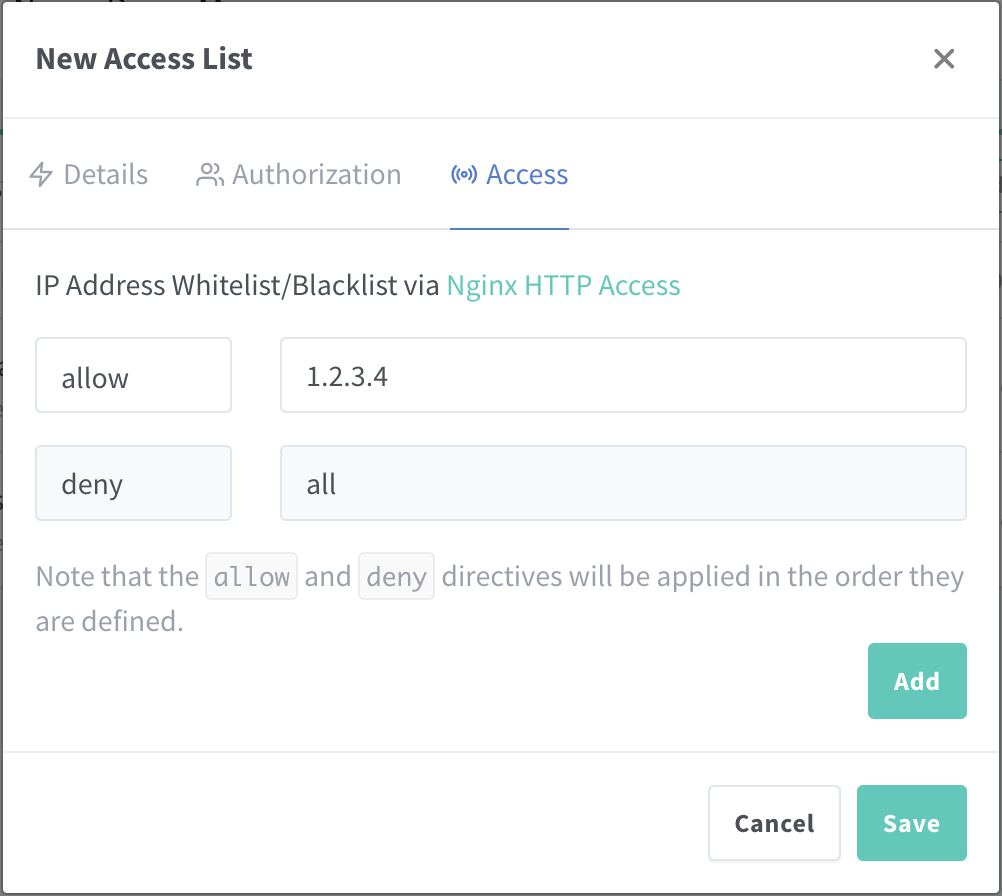
Task: Open the Nginx HTTP Access documentation link
Action: tap(563, 285)
